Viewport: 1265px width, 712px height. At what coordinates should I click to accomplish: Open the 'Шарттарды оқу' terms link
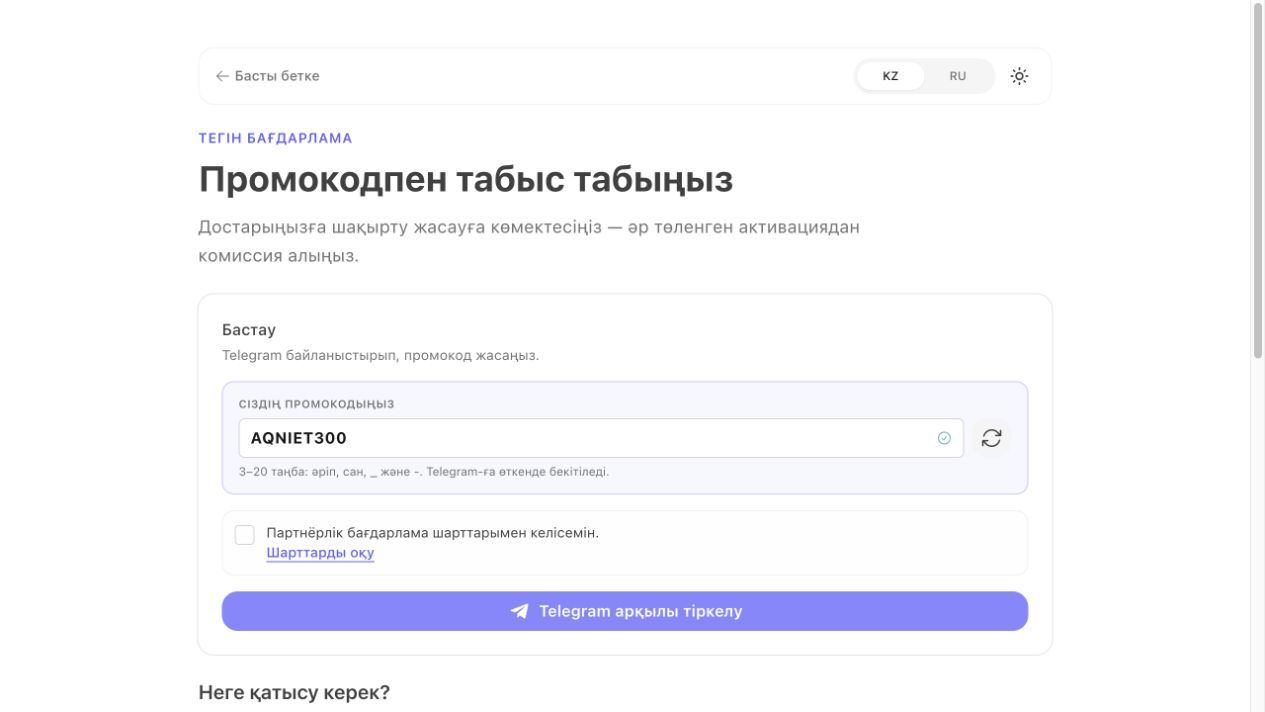click(x=320, y=553)
